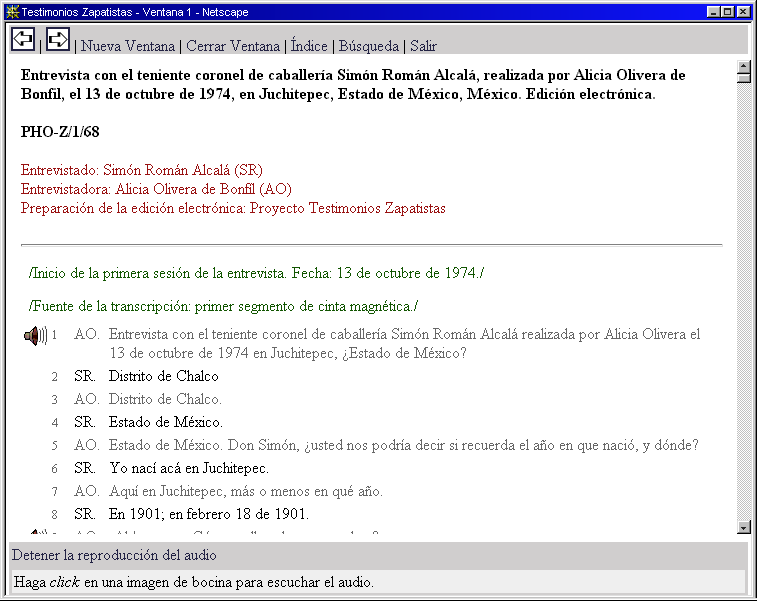Click the vertical scrollbar track
The width and height of the screenshot is (757, 601).
[743, 300]
